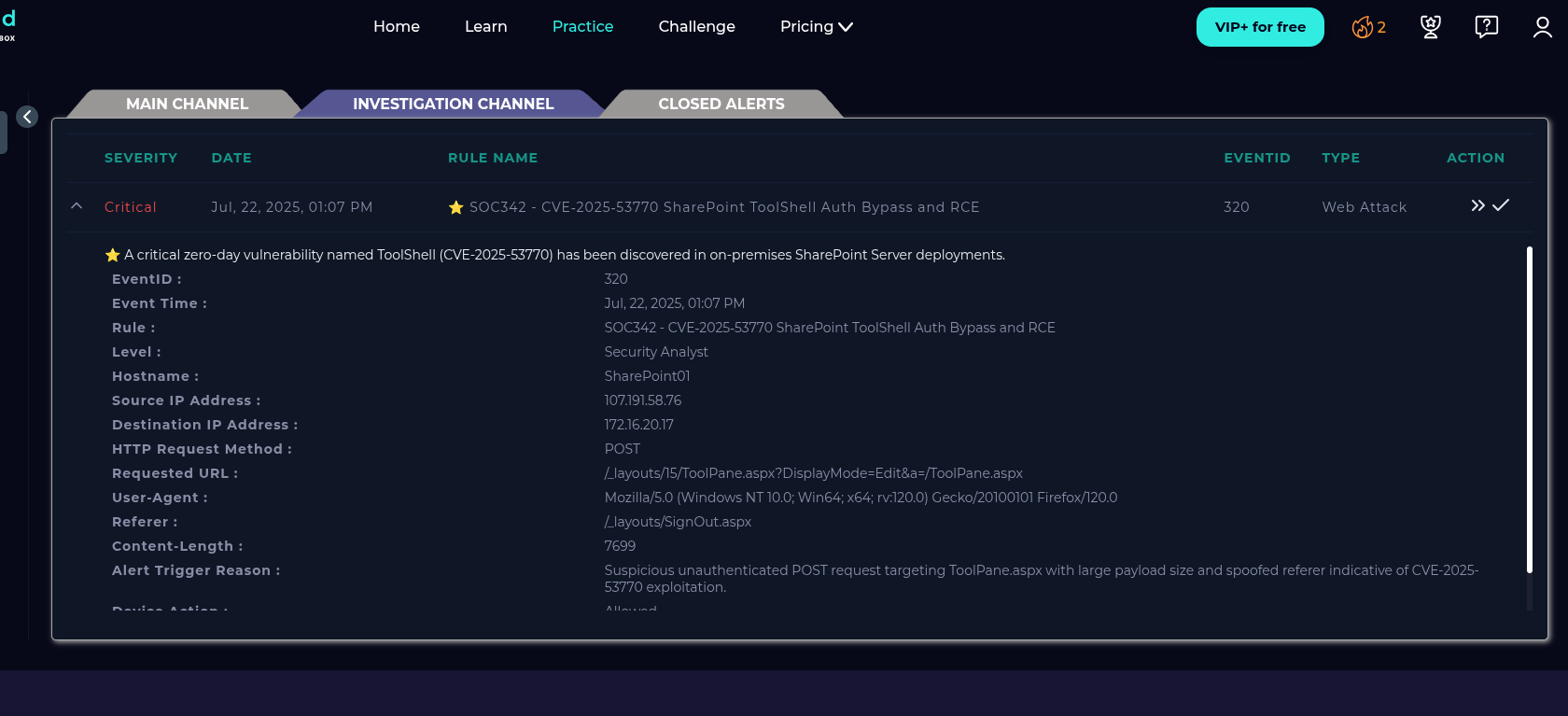Click the streak flame icon

coord(1362,28)
